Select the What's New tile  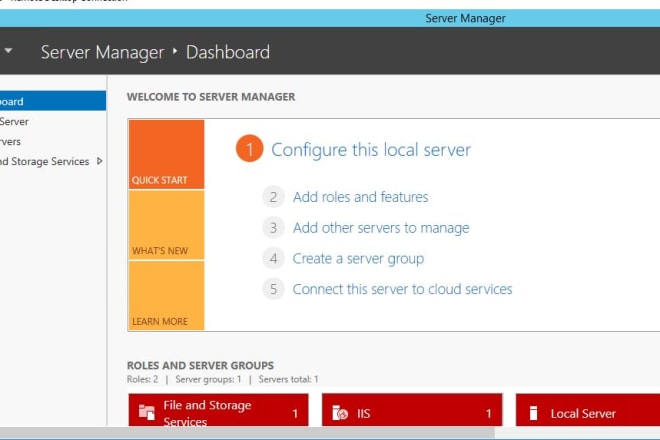166,225
